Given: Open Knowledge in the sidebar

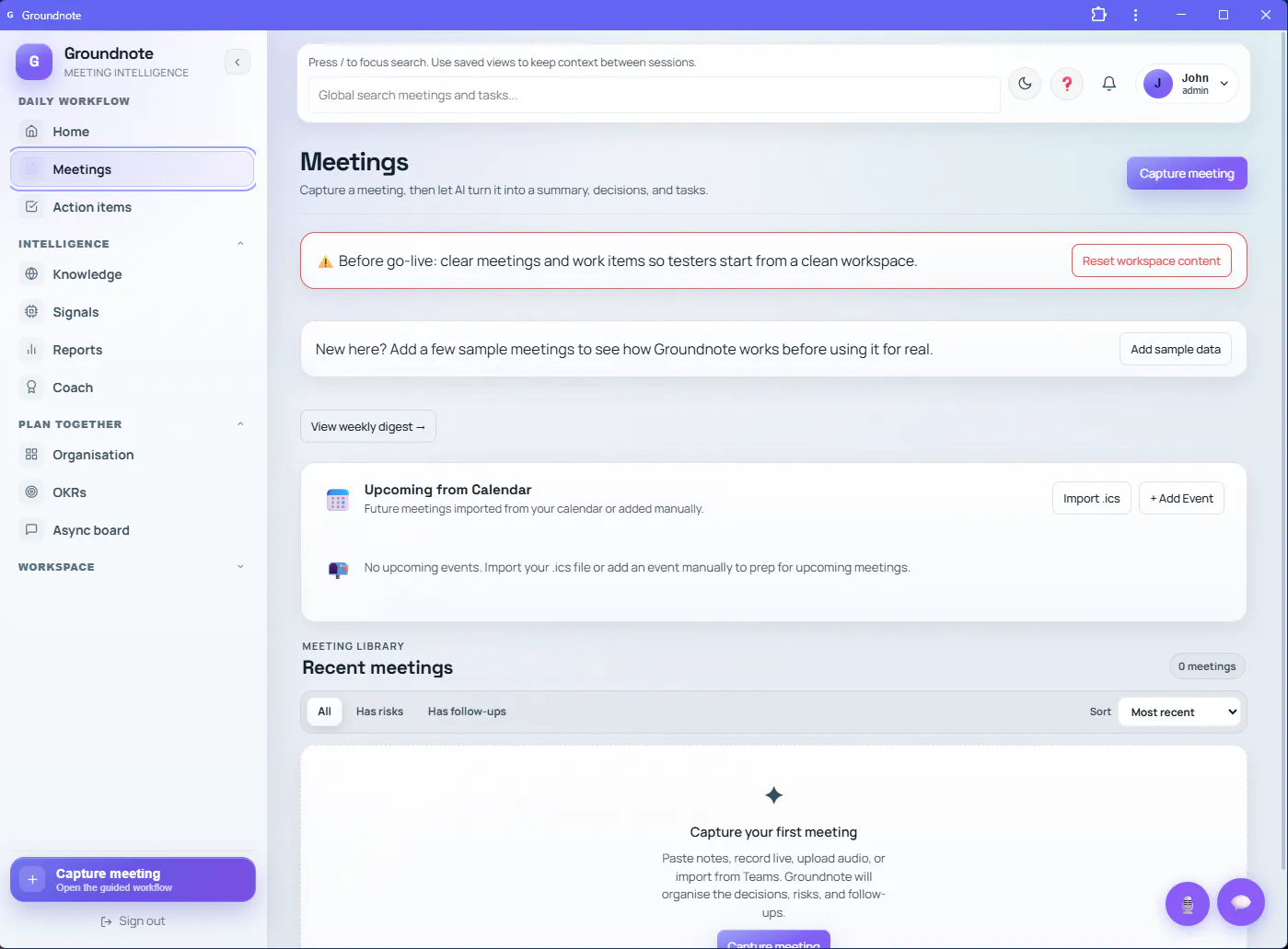Looking at the screenshot, I should click(x=133, y=274).
